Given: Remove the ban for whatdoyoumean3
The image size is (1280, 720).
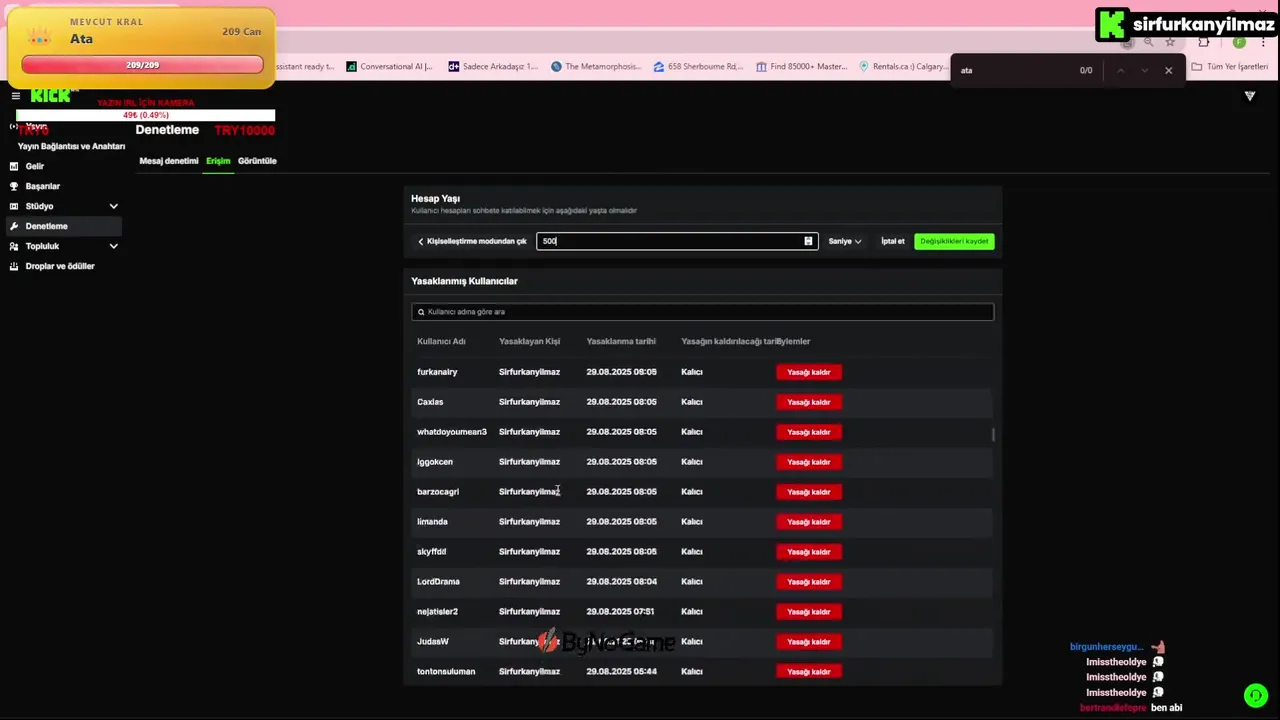Looking at the screenshot, I should coord(809,432).
